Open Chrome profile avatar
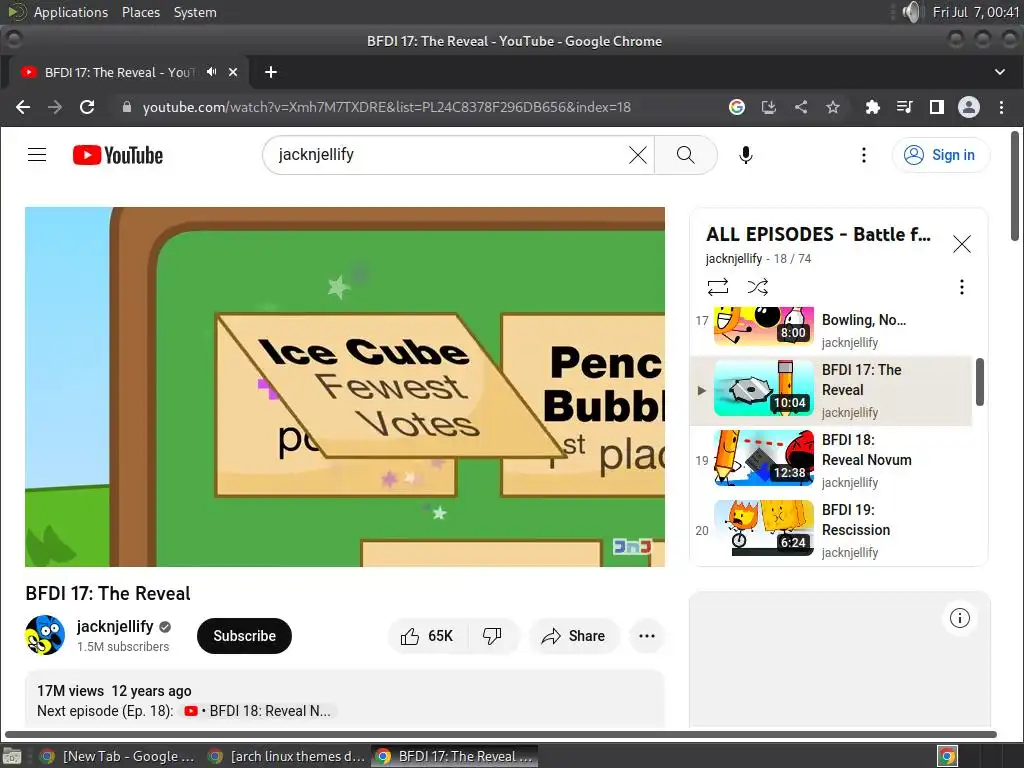Viewport: 1024px width, 768px height. pyautogui.click(x=968, y=107)
